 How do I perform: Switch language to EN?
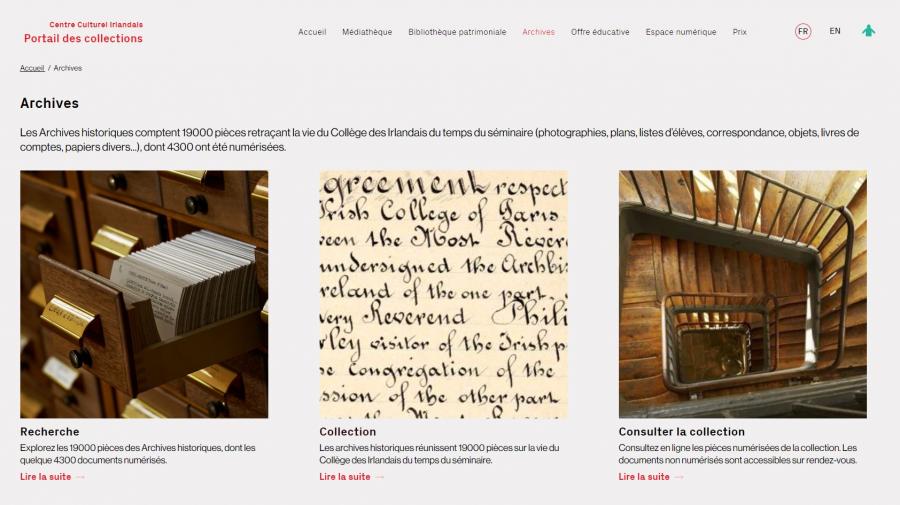[835, 31]
